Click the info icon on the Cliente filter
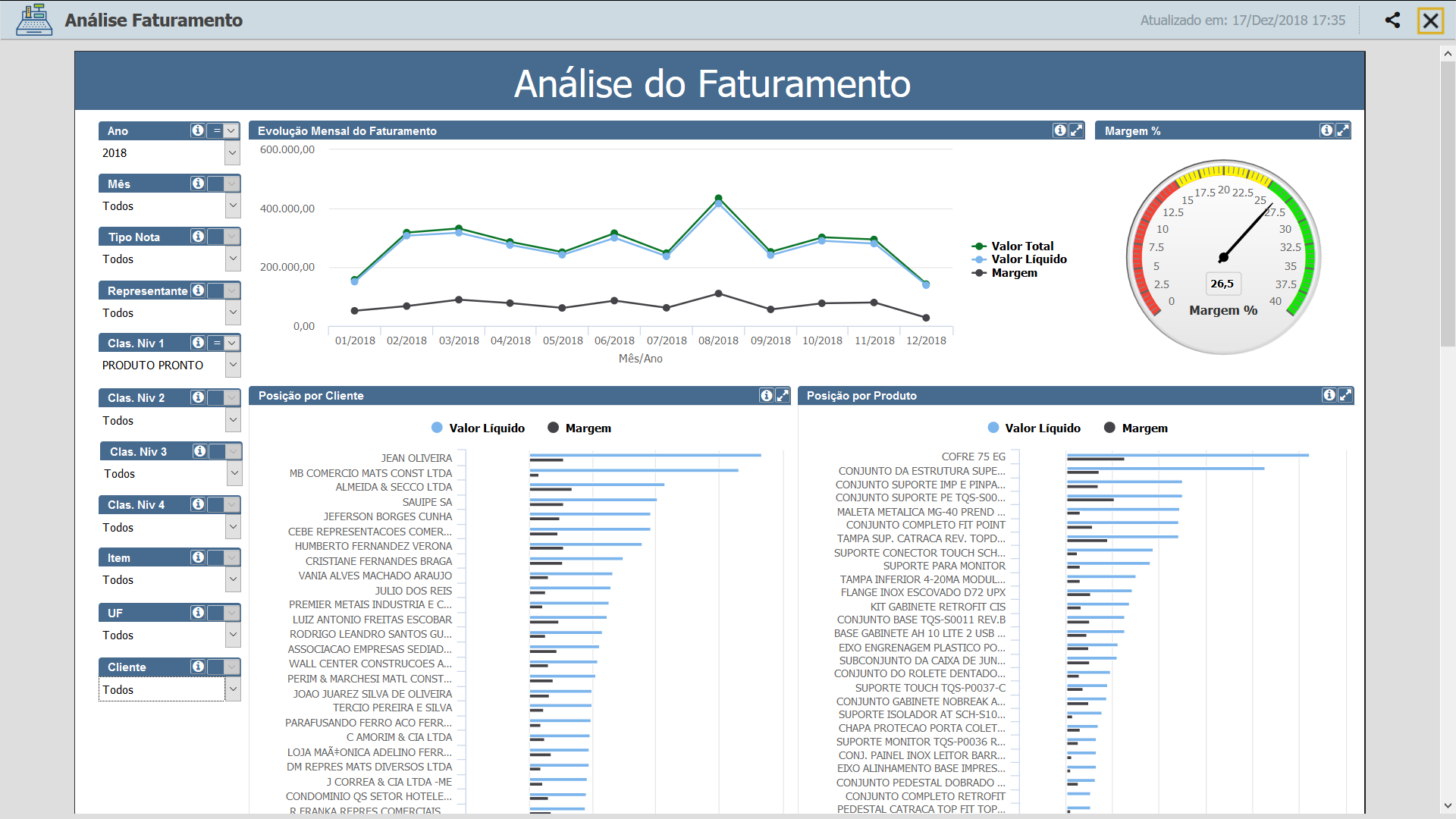 point(197,667)
